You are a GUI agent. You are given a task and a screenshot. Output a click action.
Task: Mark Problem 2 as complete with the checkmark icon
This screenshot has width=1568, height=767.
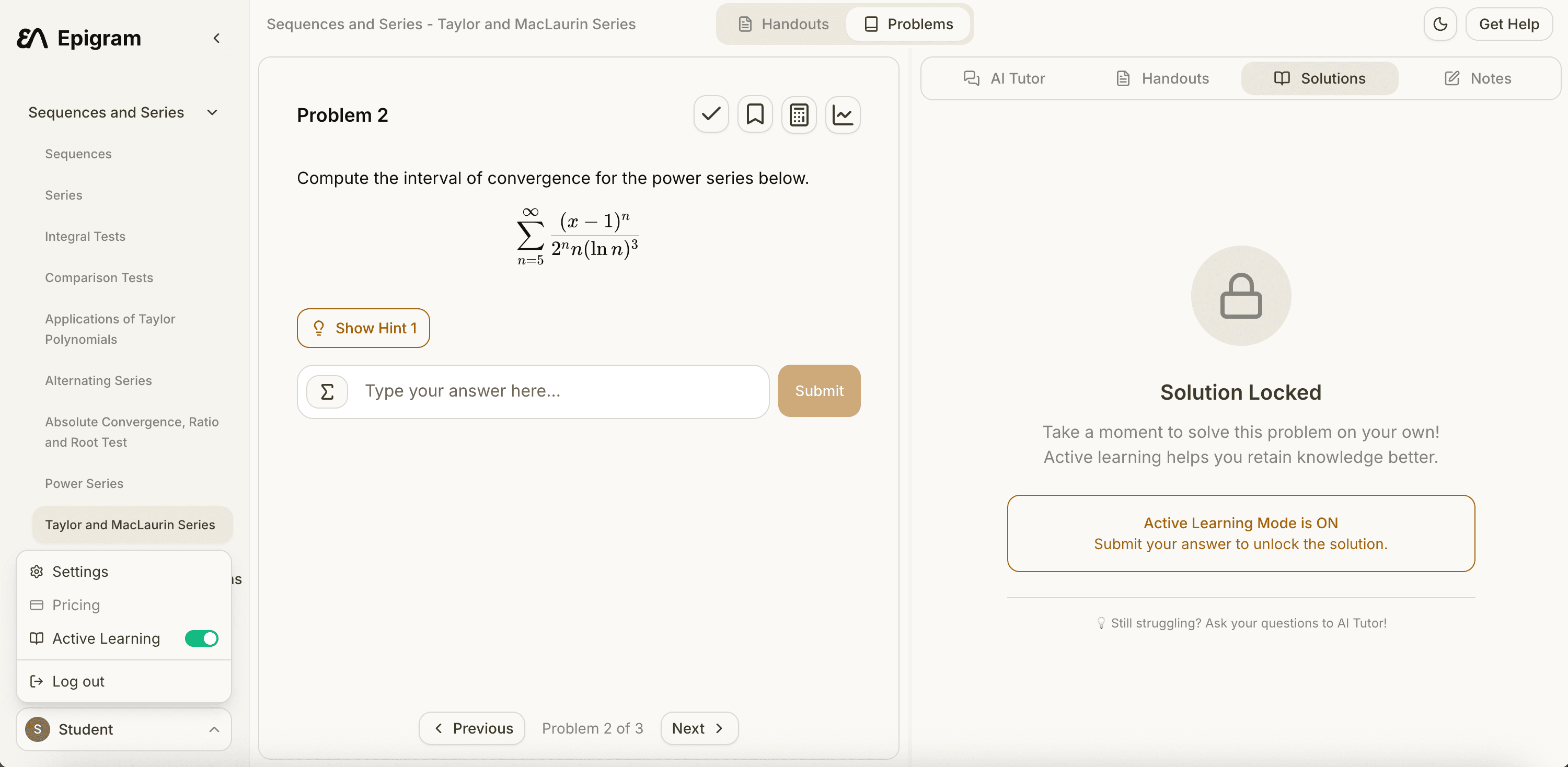(x=710, y=114)
